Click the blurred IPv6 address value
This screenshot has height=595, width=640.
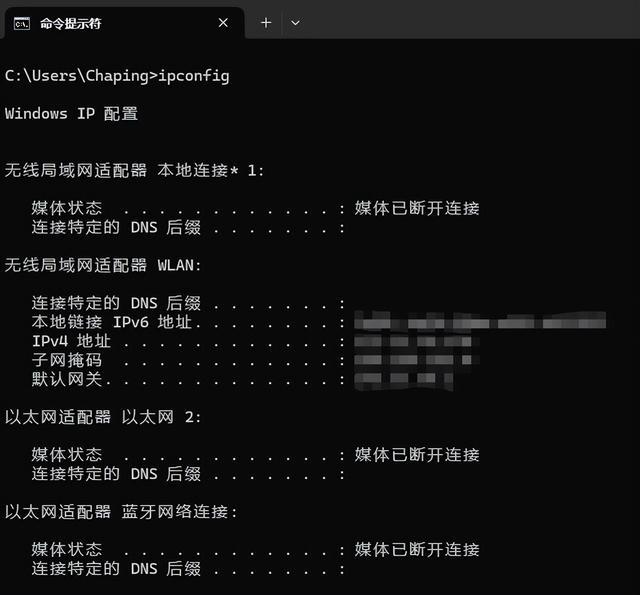(x=480, y=320)
